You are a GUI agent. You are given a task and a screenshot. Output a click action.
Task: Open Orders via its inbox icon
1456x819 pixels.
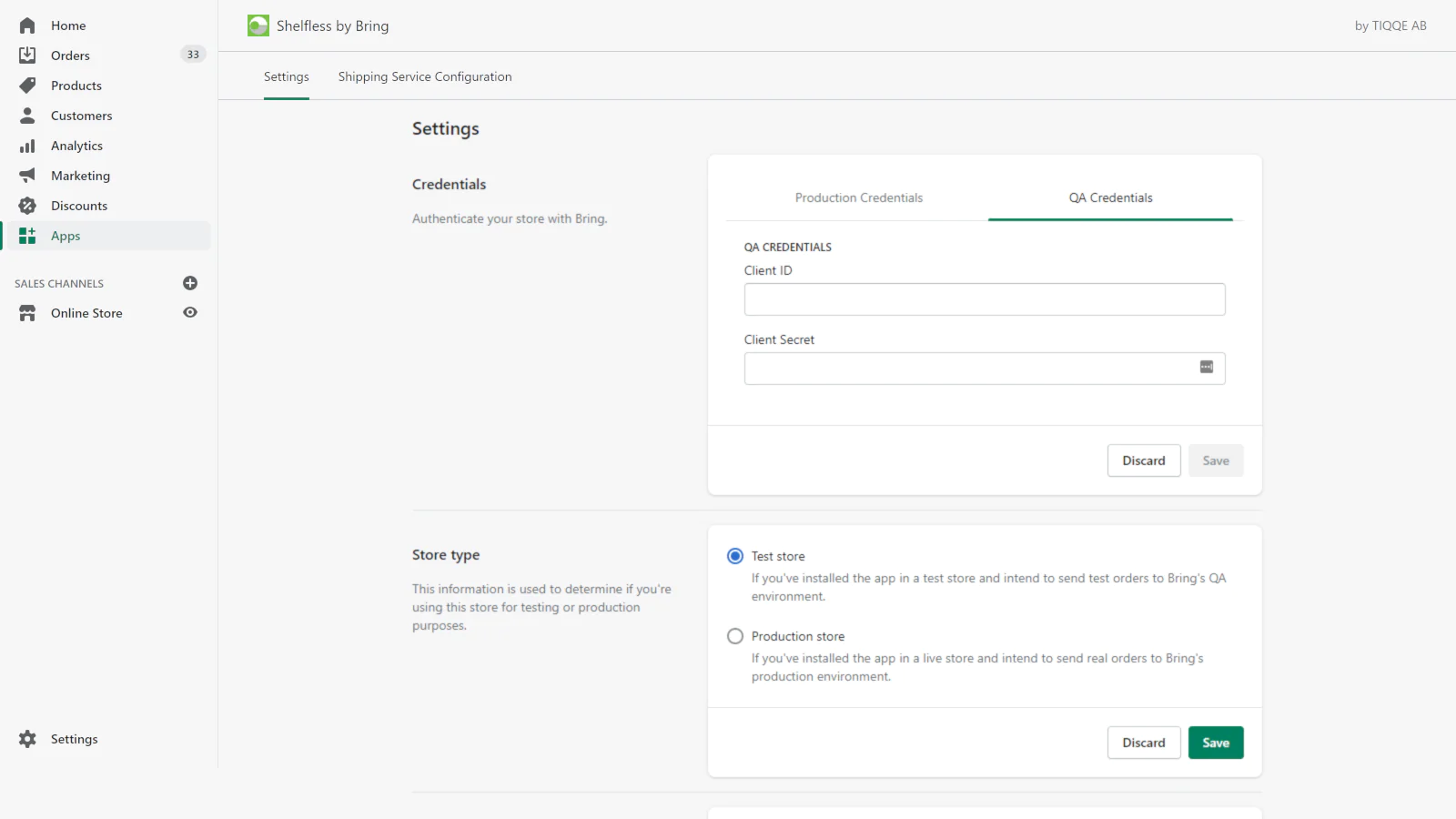(x=27, y=56)
